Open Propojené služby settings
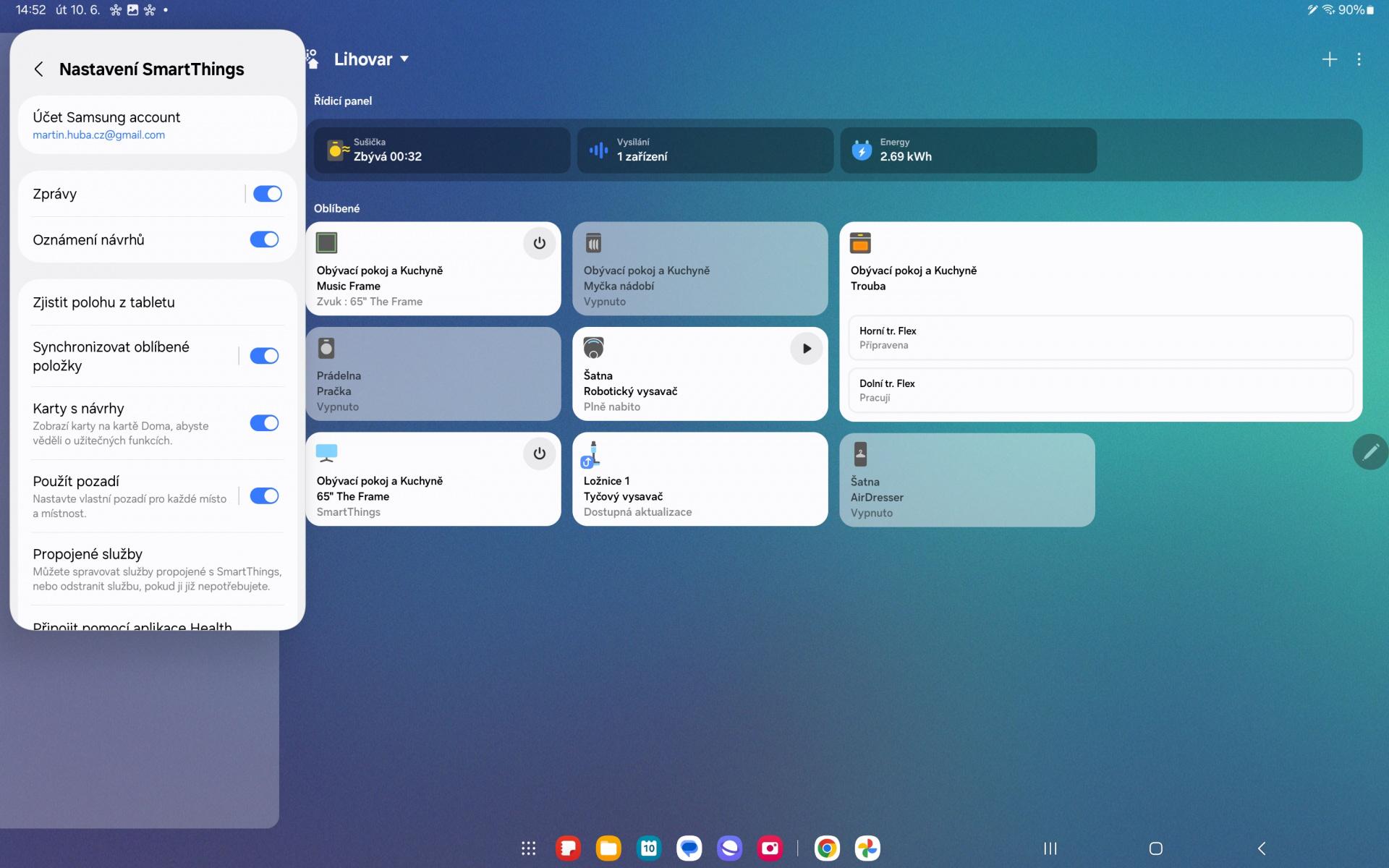 click(158, 569)
